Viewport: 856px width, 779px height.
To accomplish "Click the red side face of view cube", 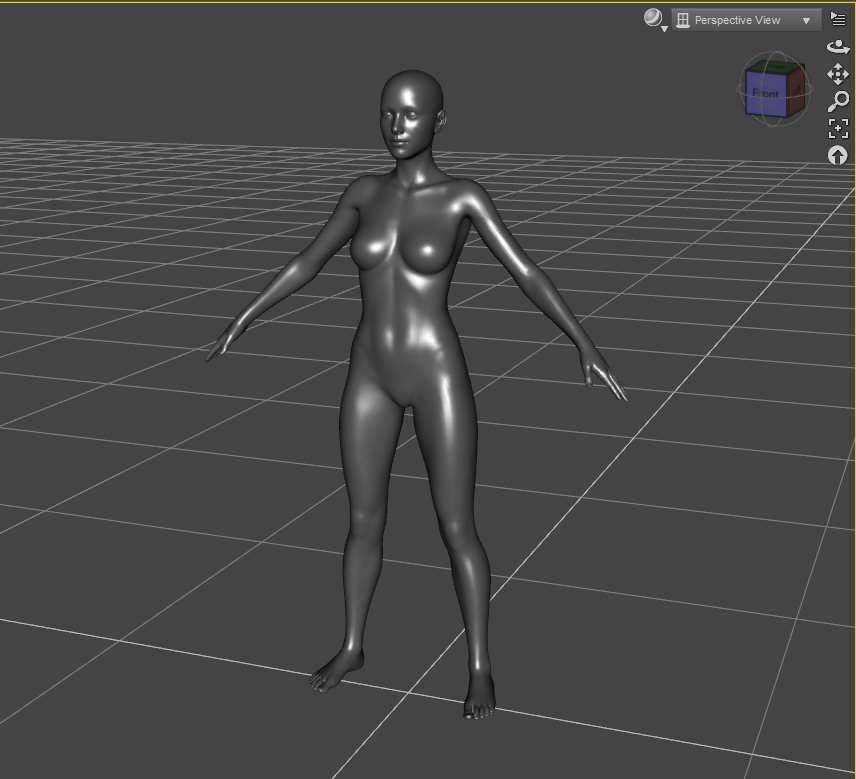I will point(795,90).
